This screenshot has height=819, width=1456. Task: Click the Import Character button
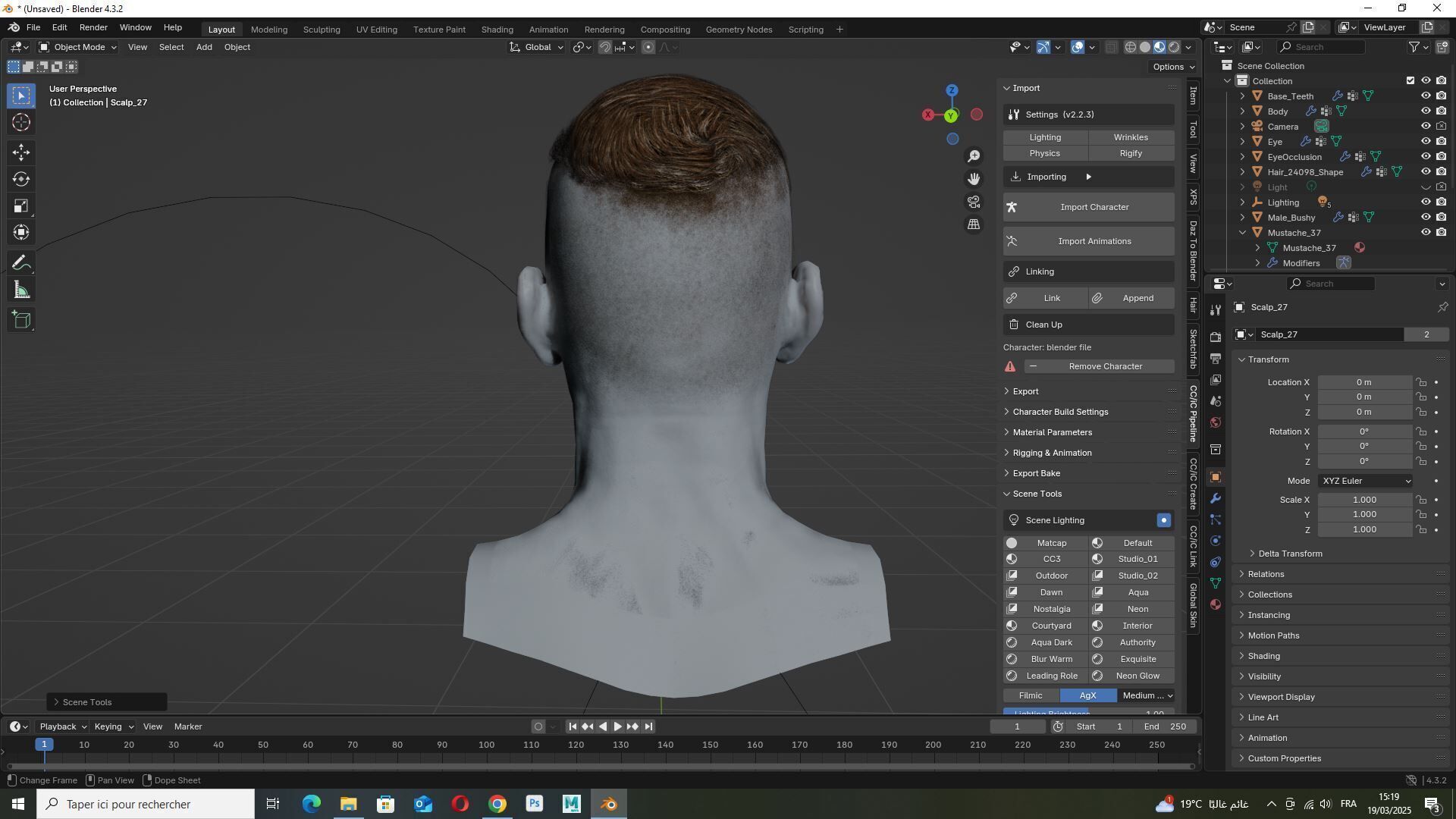(1088, 207)
